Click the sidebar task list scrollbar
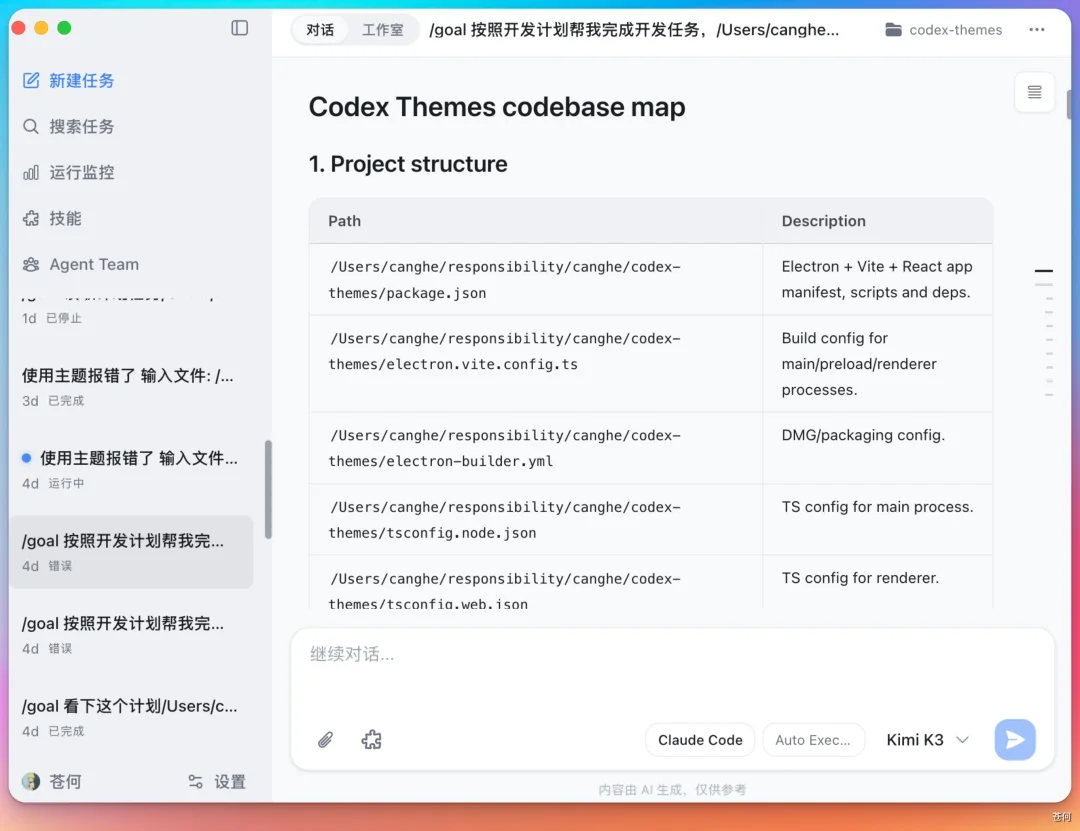1080x831 pixels. 268,489
